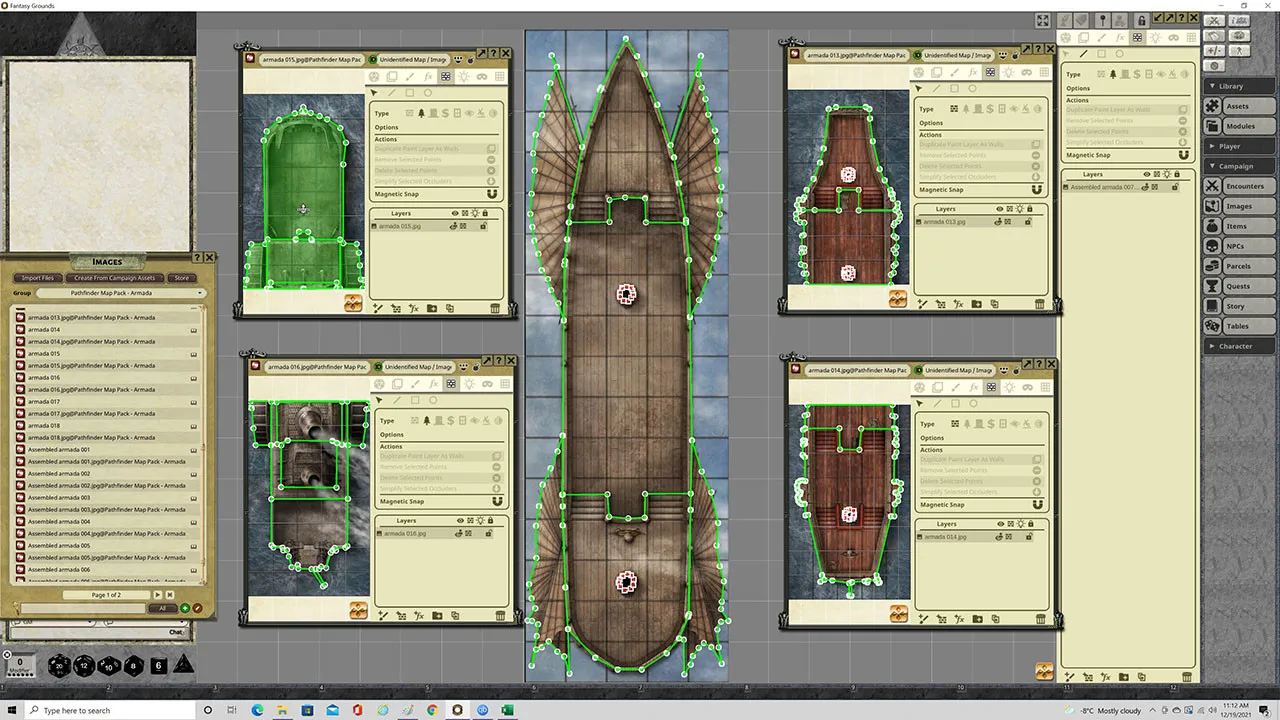Select the fx tool in armada 015 toolbar
Image resolution: width=1280 pixels, height=720 pixels.
(428, 76)
